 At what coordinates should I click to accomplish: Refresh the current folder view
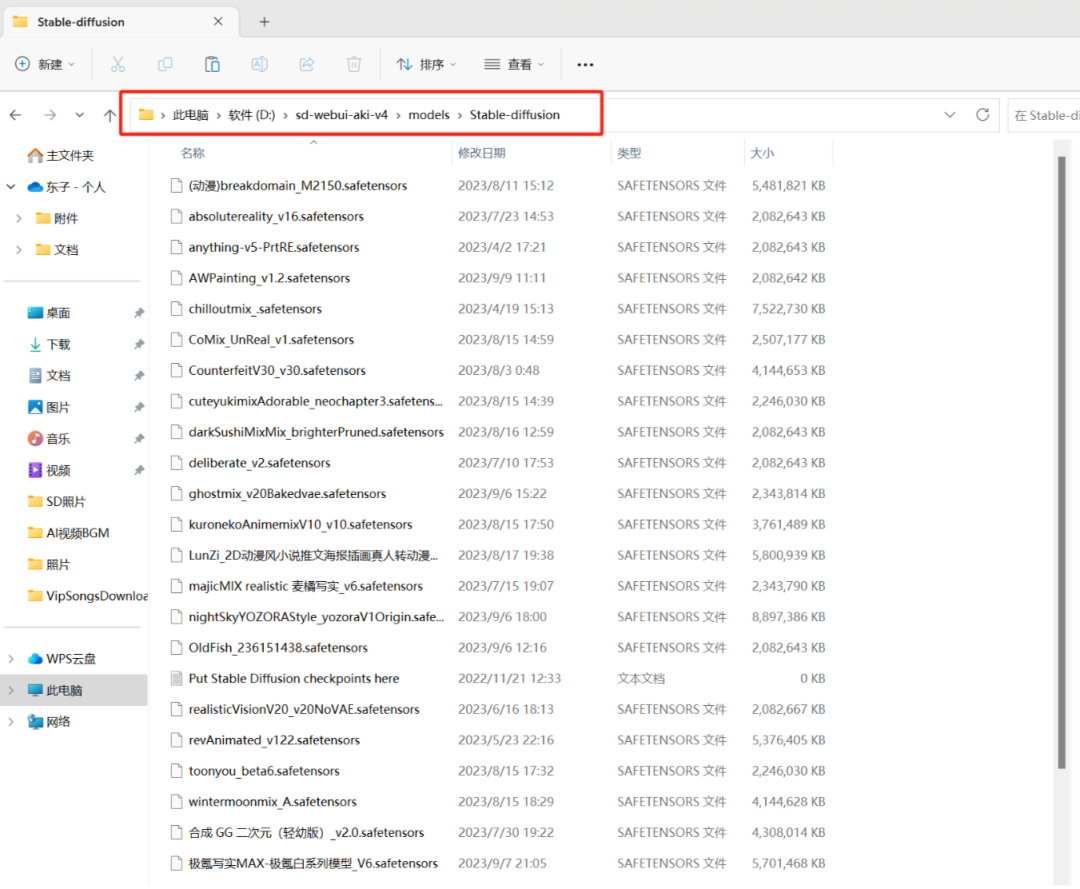click(x=983, y=115)
